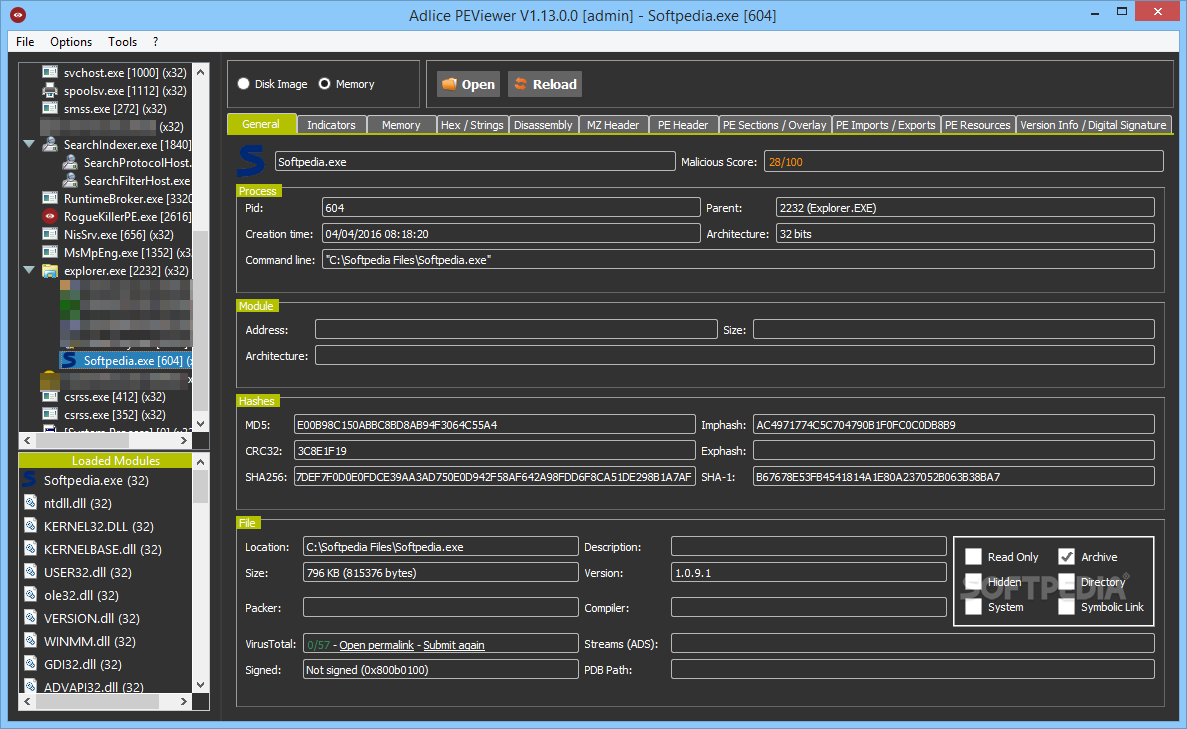Open the Tools menu
This screenshot has height=729, width=1187.
pos(123,42)
